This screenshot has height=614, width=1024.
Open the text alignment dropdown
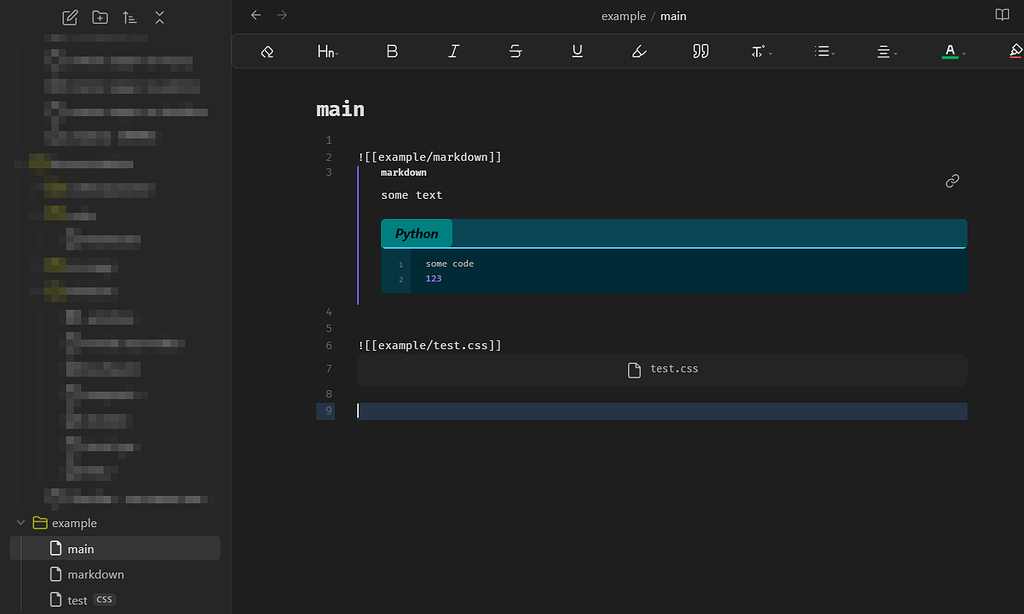pyautogui.click(x=884, y=50)
